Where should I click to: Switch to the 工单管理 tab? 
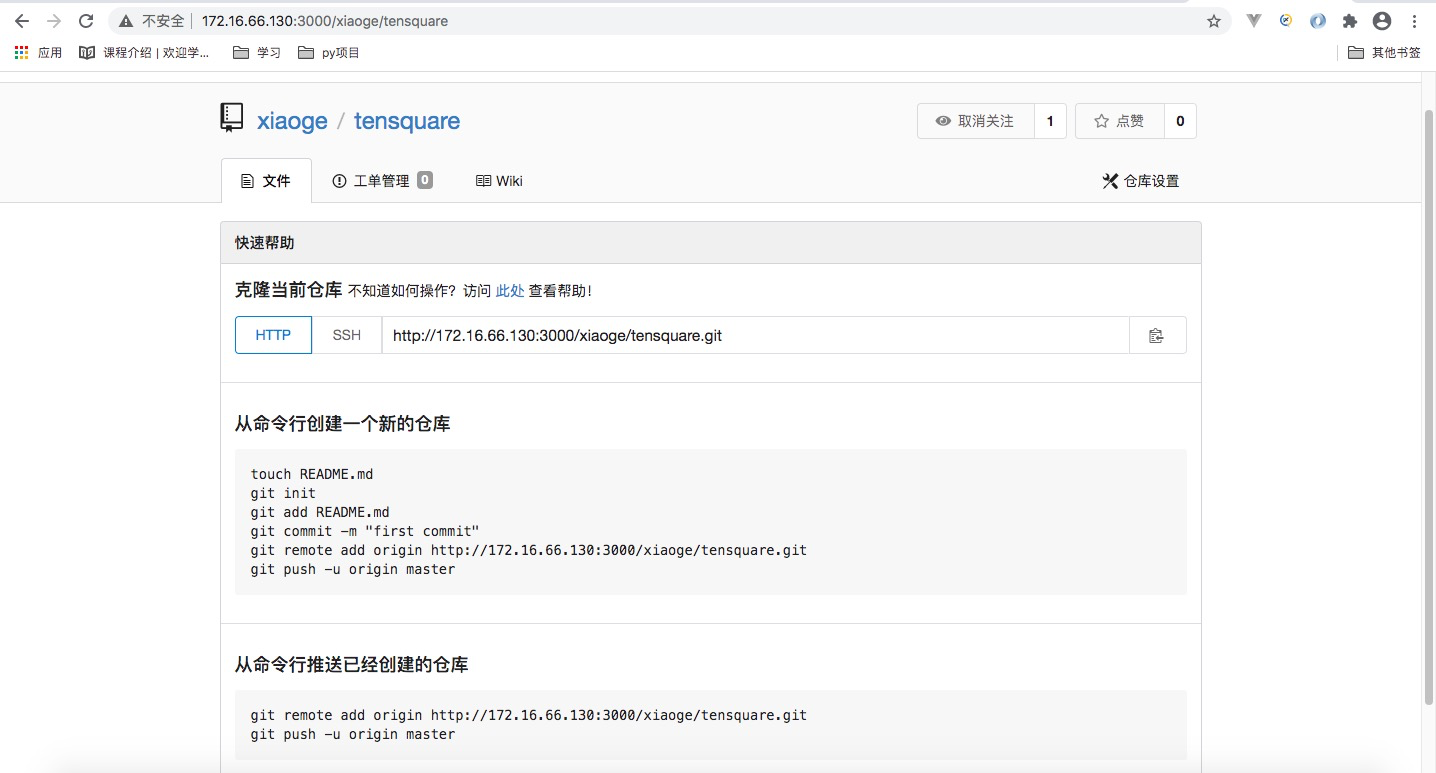[x=382, y=181]
